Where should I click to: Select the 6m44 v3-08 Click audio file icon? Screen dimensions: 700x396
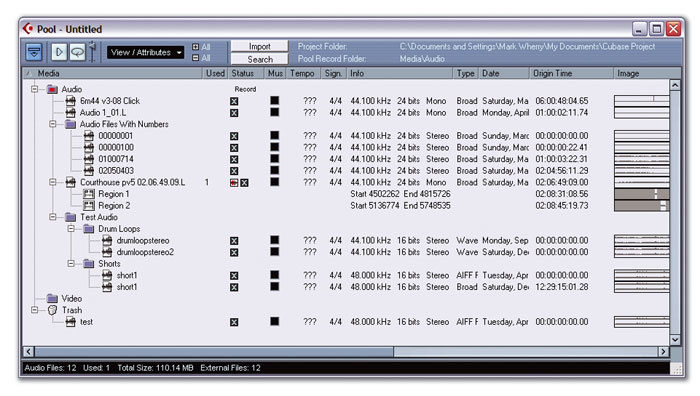[71, 101]
